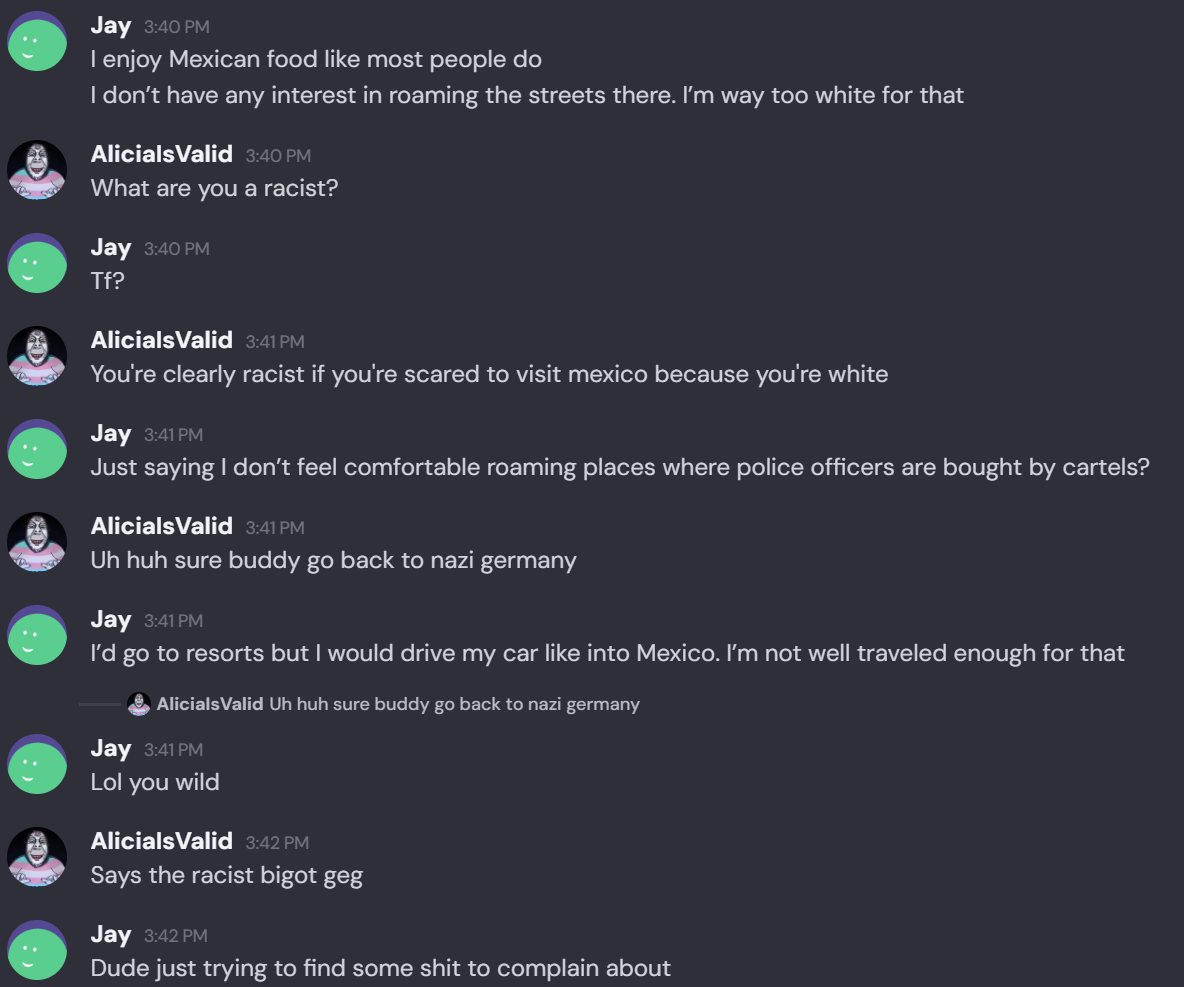Open AliciaIsValid's avatar beside "Says the racist bigot geg"
The width and height of the screenshot is (1184, 987).
37,857
